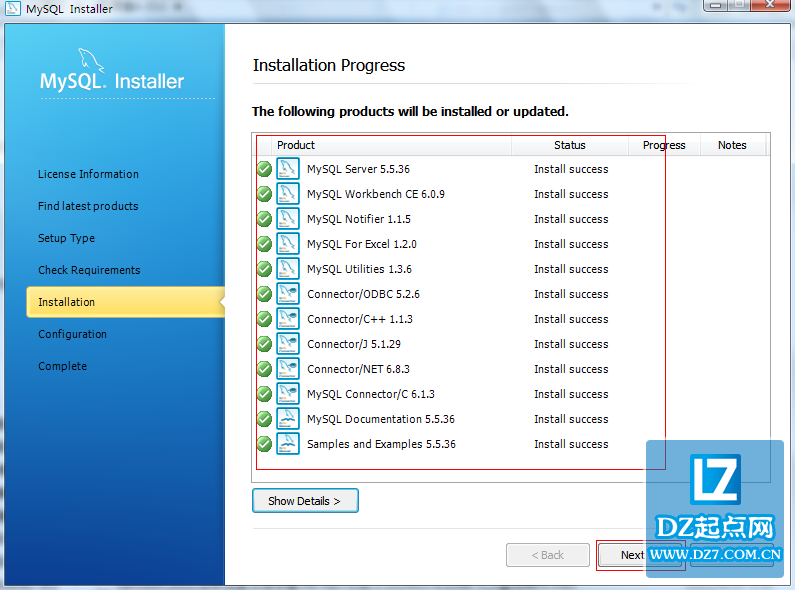795x590 pixels.
Task: Click the Progress column header
Action: [664, 145]
